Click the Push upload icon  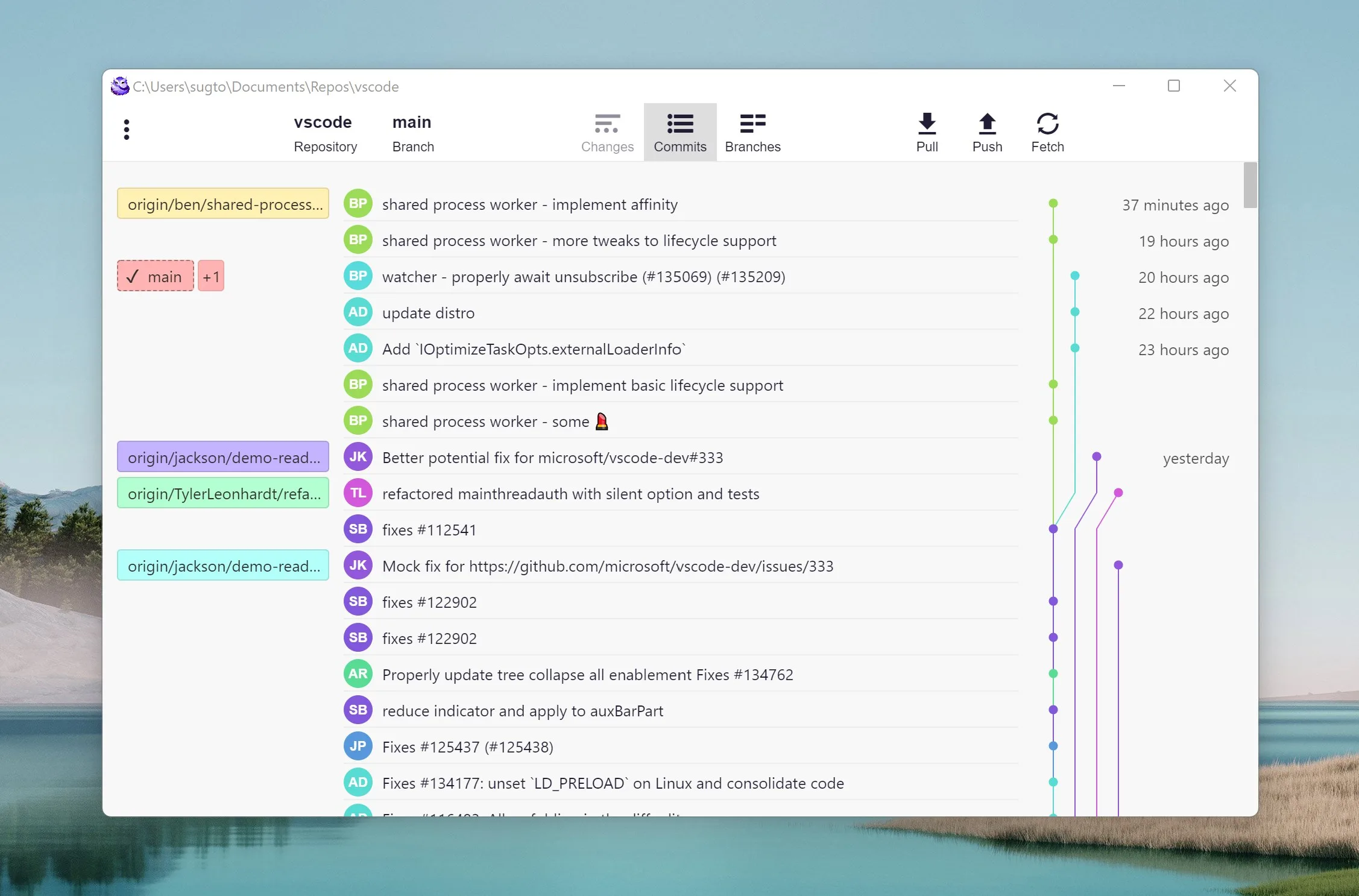pos(987,124)
